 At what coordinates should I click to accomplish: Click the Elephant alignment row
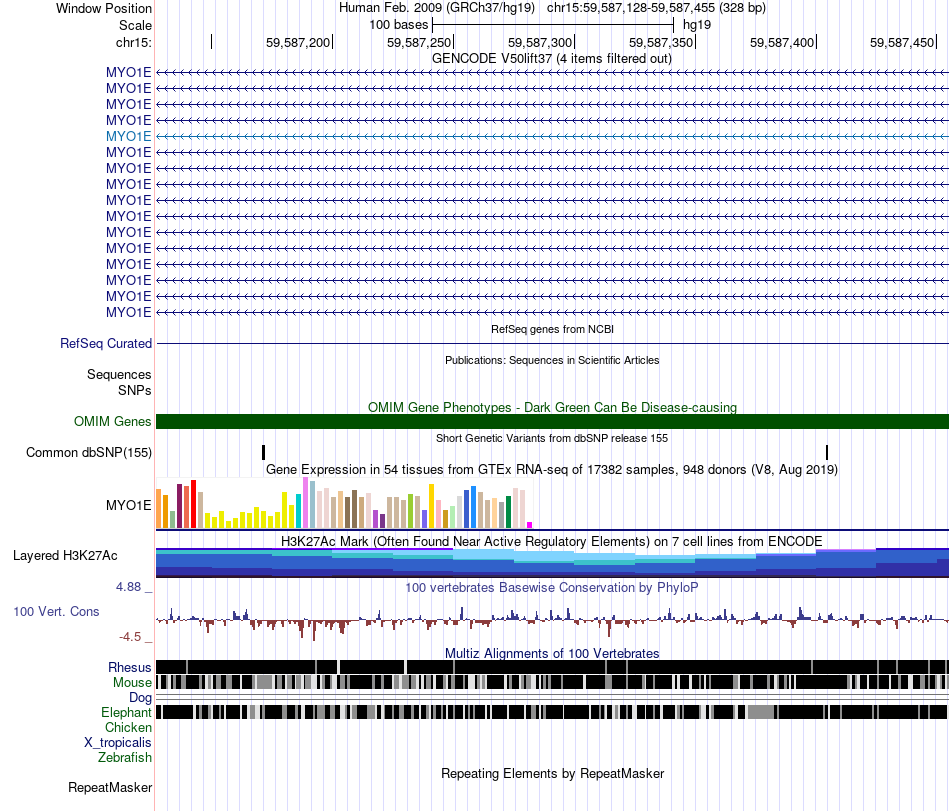(552, 712)
